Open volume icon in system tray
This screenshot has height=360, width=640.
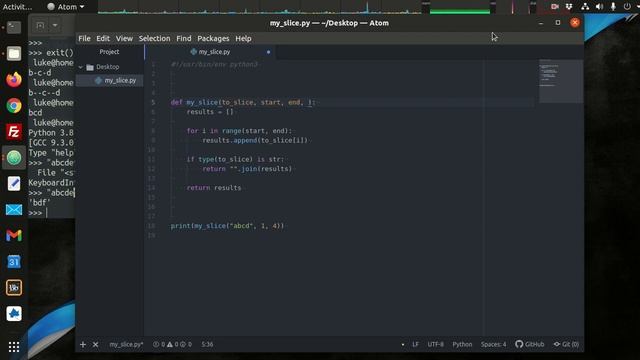point(599,7)
